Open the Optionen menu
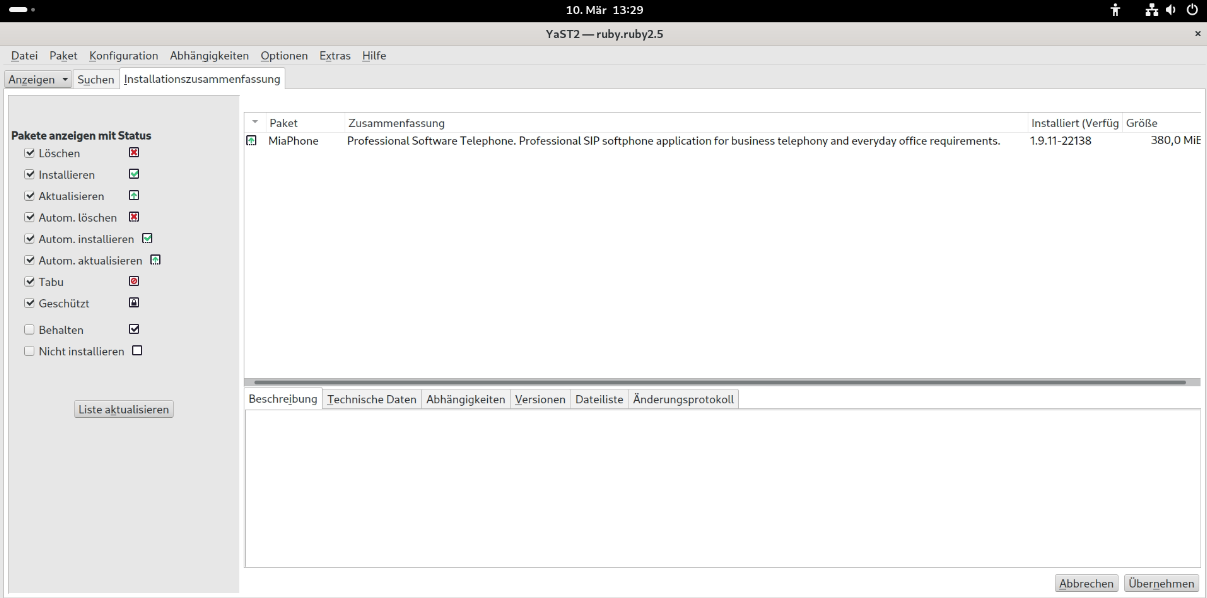The height and width of the screenshot is (598, 1207). click(284, 56)
